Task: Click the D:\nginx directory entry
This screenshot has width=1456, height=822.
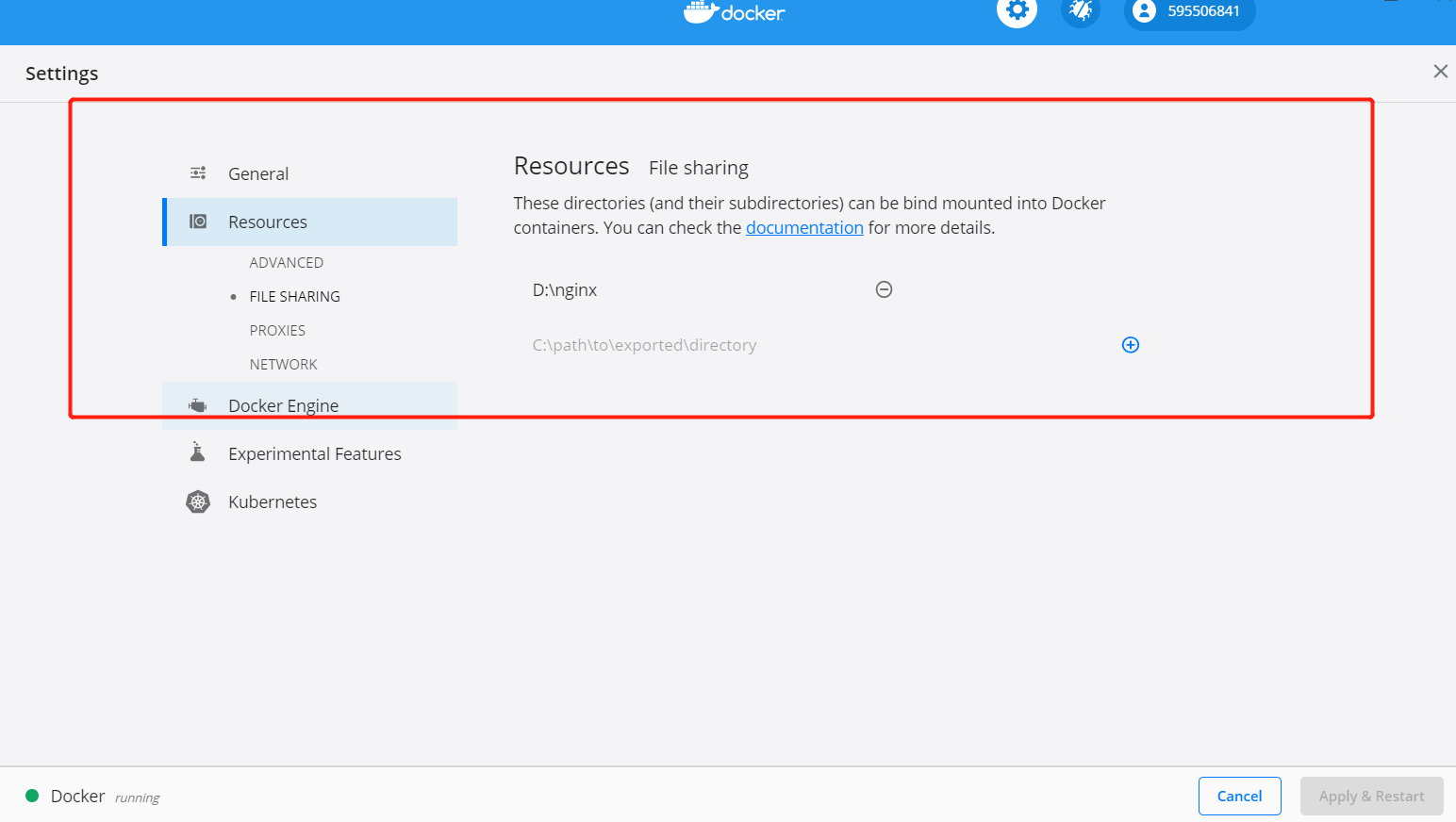Action: click(x=565, y=289)
